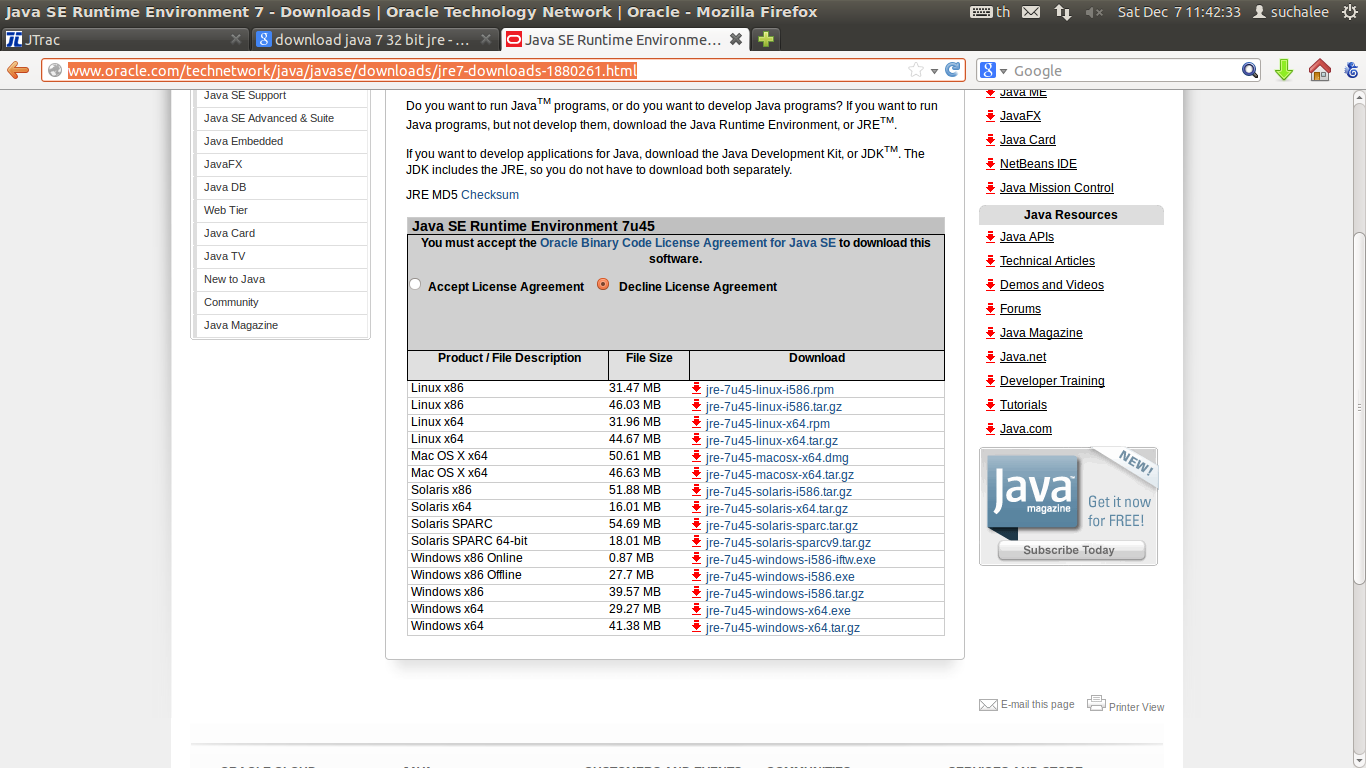Screen dimensions: 1366x768
Task: Open the Downloads green arrow icon
Action: [1285, 70]
